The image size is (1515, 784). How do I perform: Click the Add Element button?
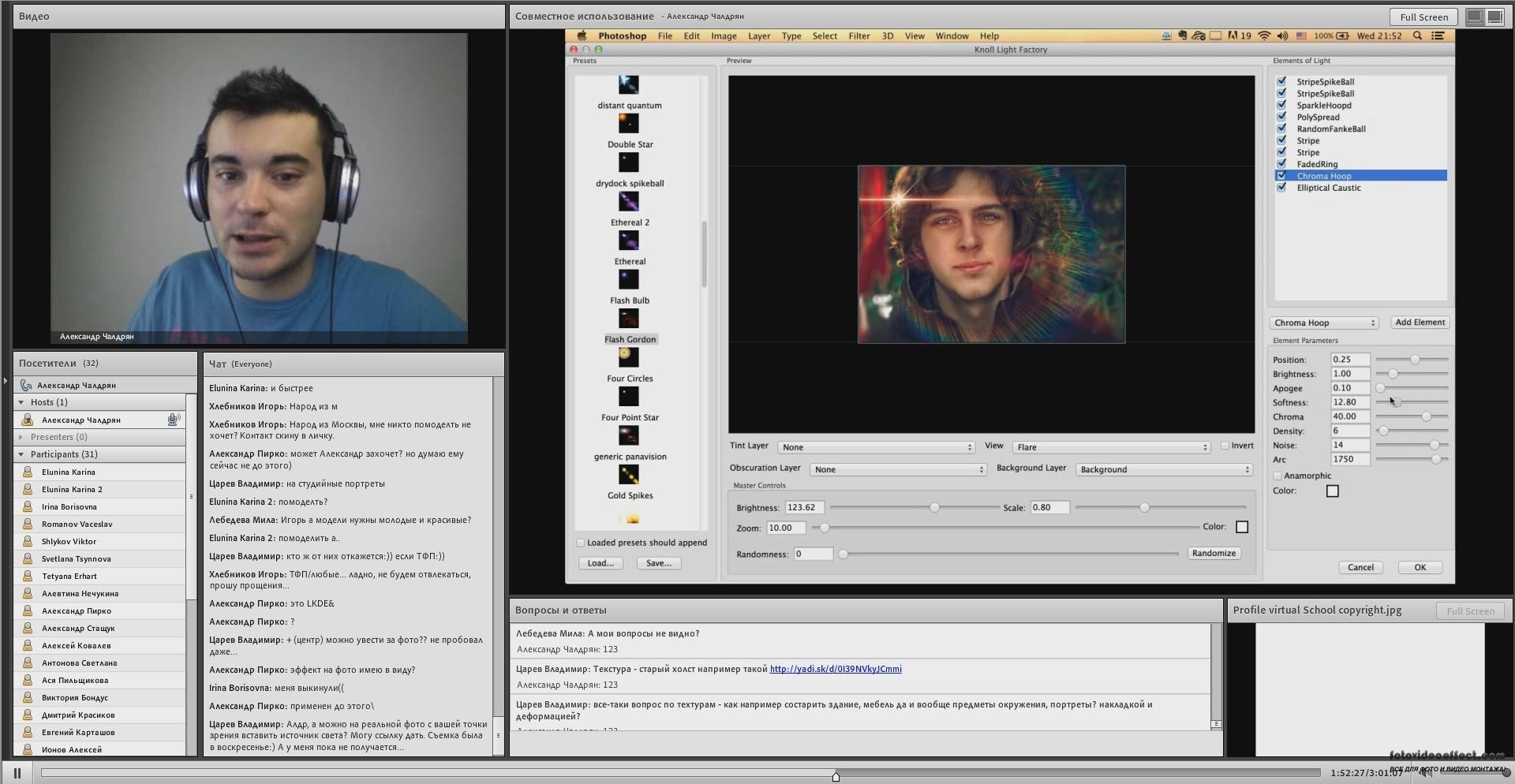tap(1420, 322)
